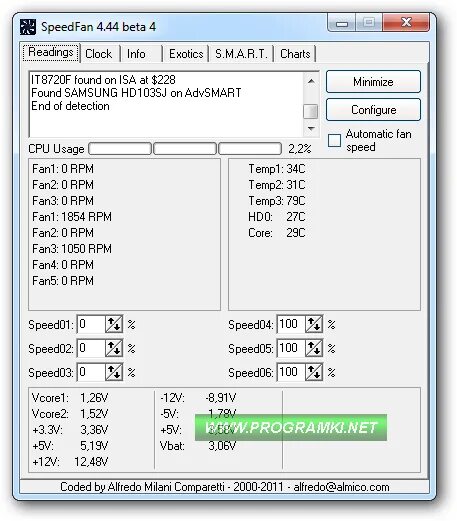Switch to the Exotics tab
The width and height of the screenshot is (457, 521).
coord(186,54)
